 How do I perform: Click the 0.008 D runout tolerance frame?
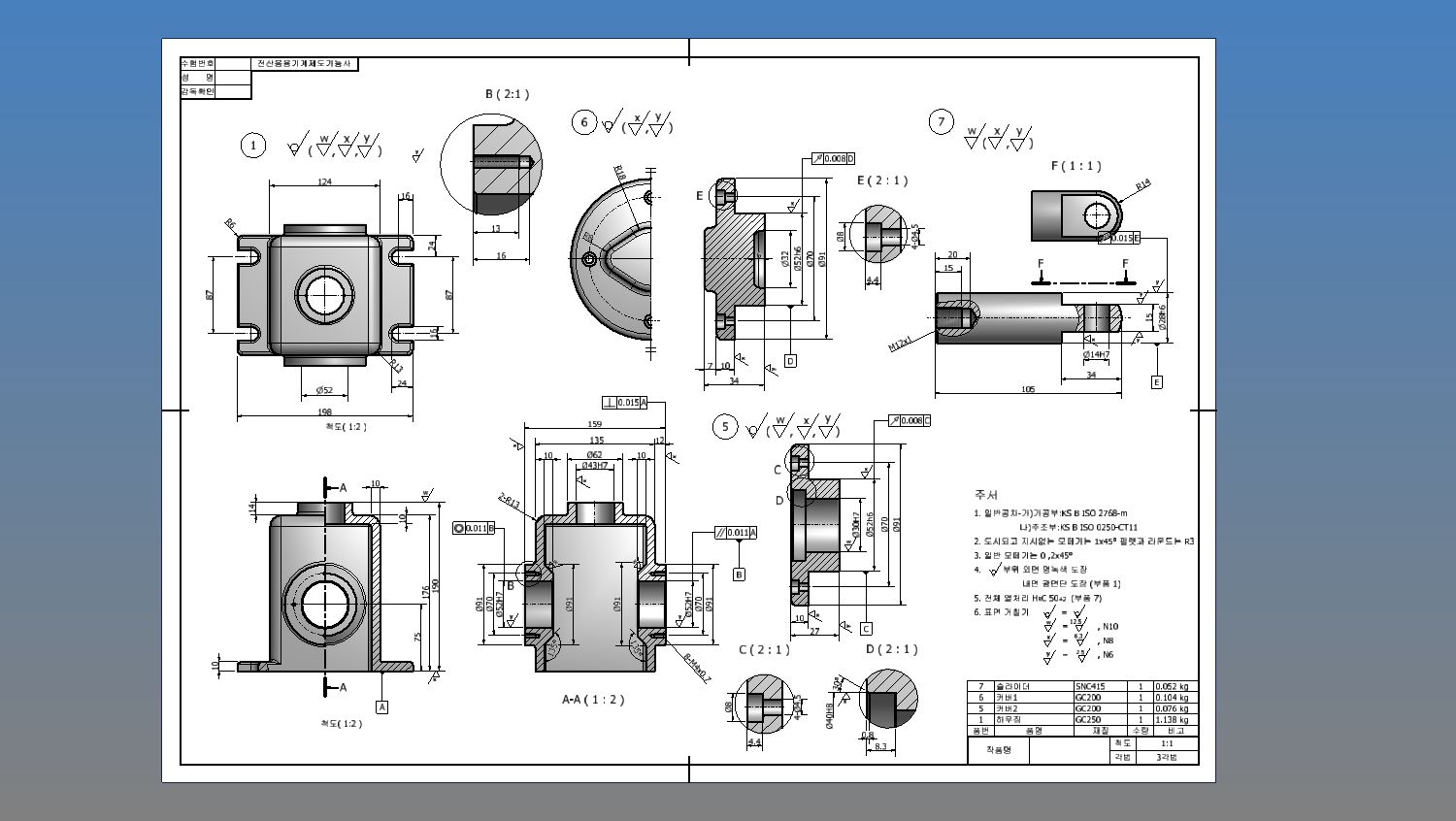[833, 158]
